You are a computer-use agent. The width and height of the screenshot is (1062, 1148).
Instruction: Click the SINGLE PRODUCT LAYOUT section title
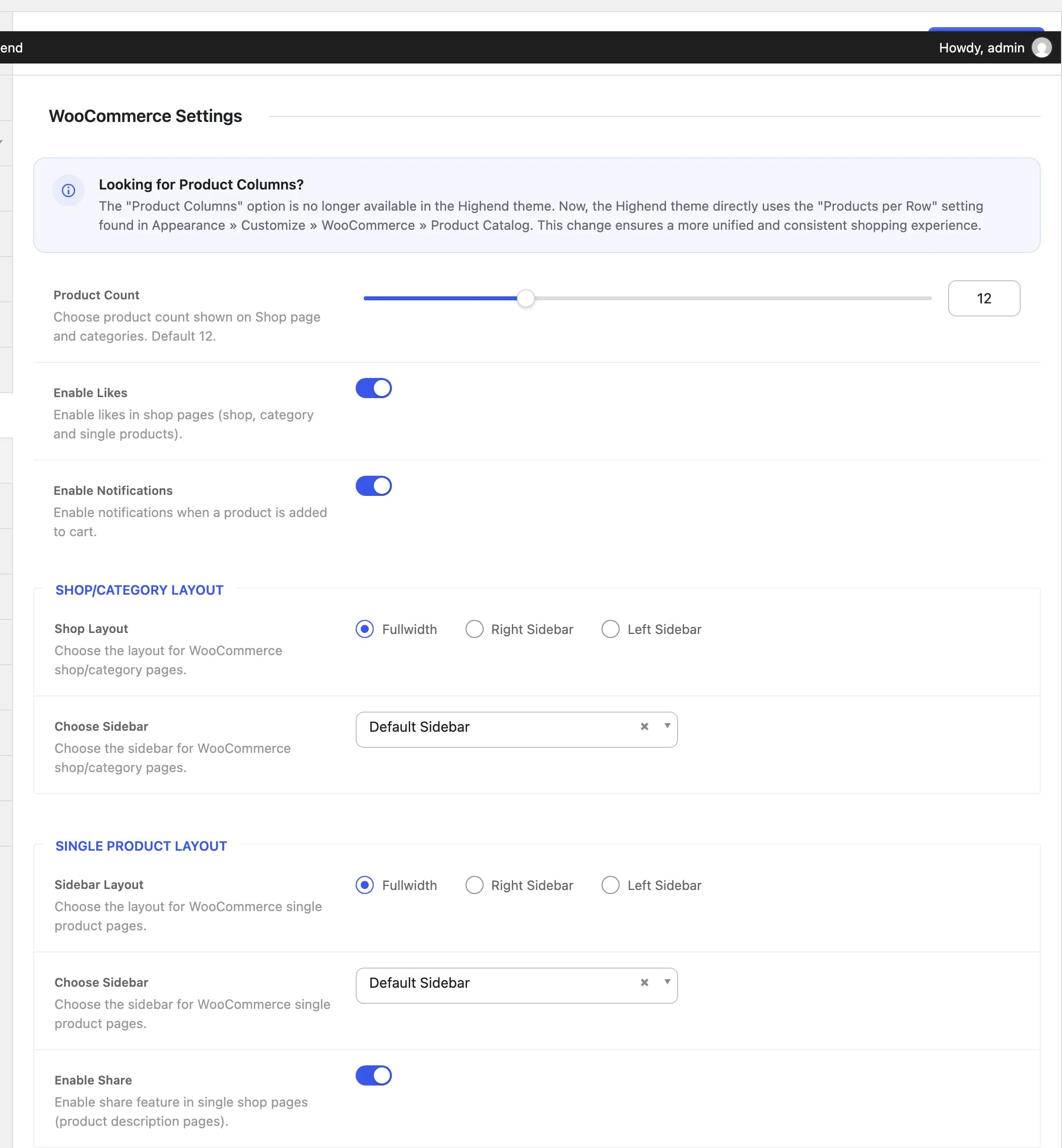(141, 846)
